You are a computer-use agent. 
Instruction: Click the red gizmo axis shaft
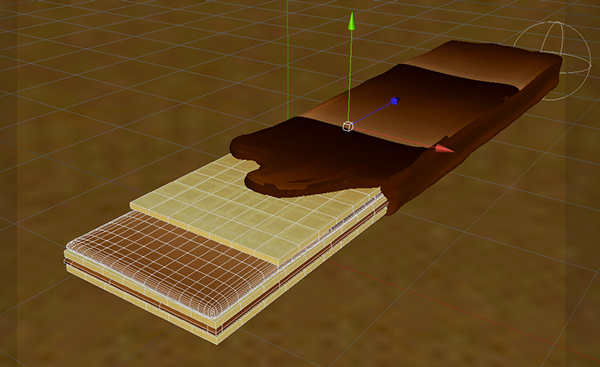[x=394, y=138]
